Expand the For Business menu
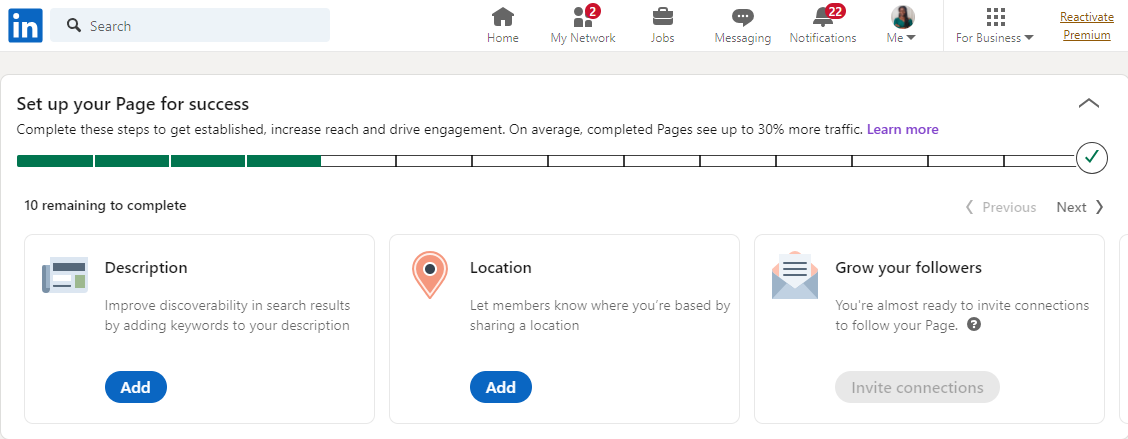 (x=994, y=25)
